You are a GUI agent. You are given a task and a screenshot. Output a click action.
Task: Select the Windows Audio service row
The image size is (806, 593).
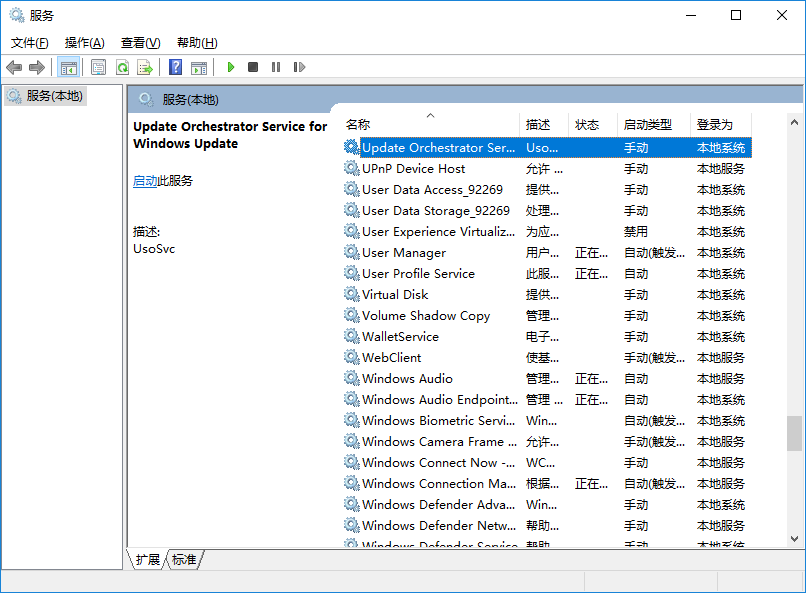pyautogui.click(x=420, y=378)
